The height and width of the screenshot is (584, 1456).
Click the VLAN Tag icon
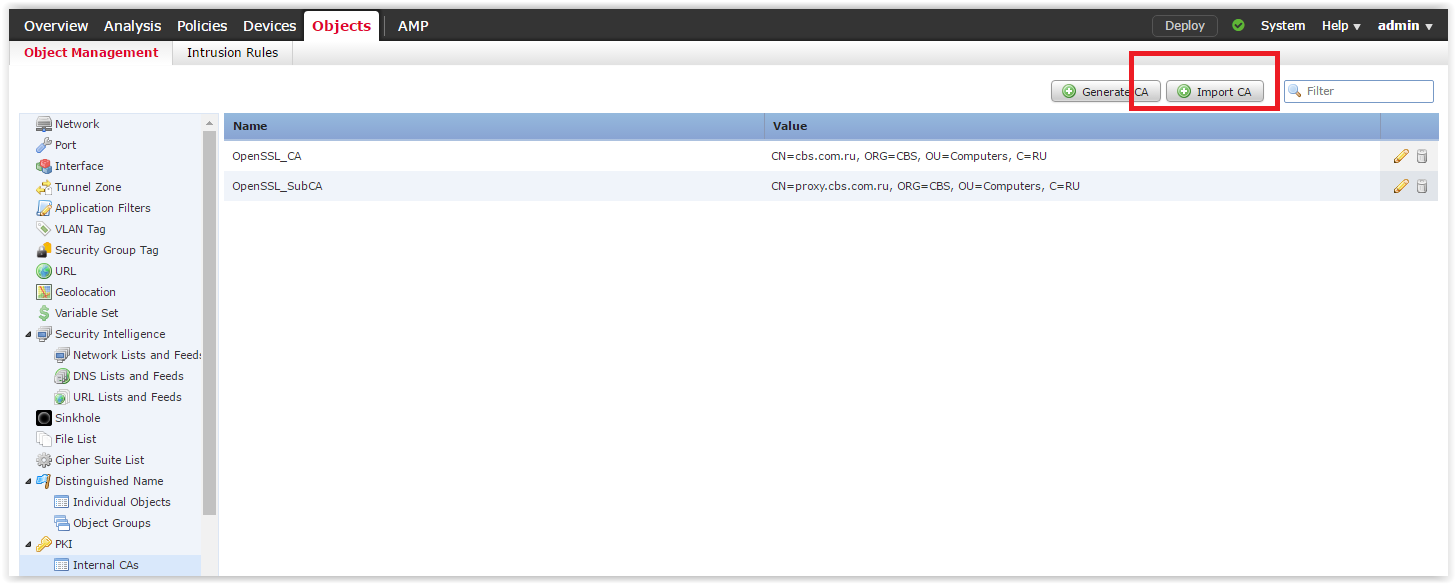44,229
